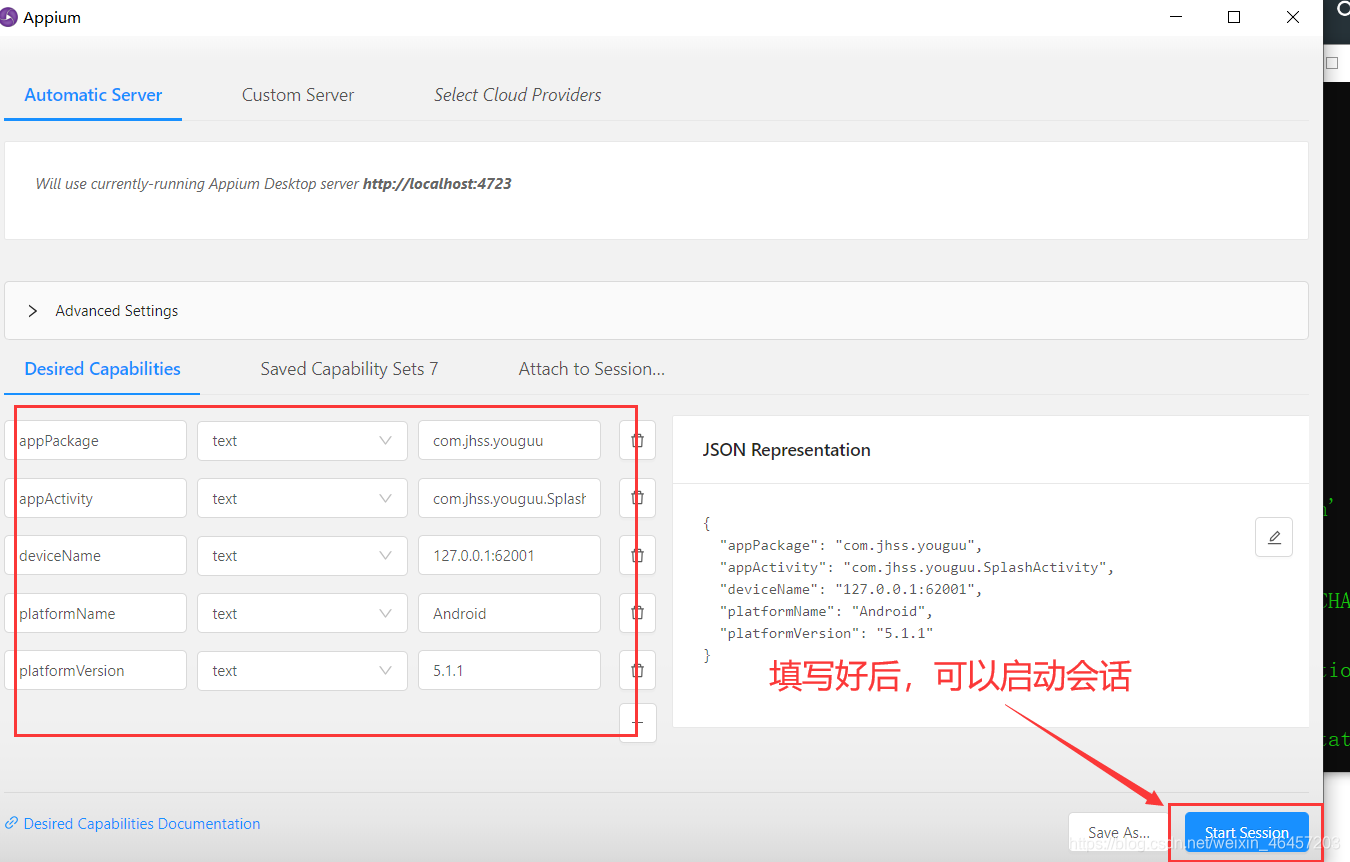Click the "appActivity" line in JSON
The image size is (1350, 862).
click(916, 567)
